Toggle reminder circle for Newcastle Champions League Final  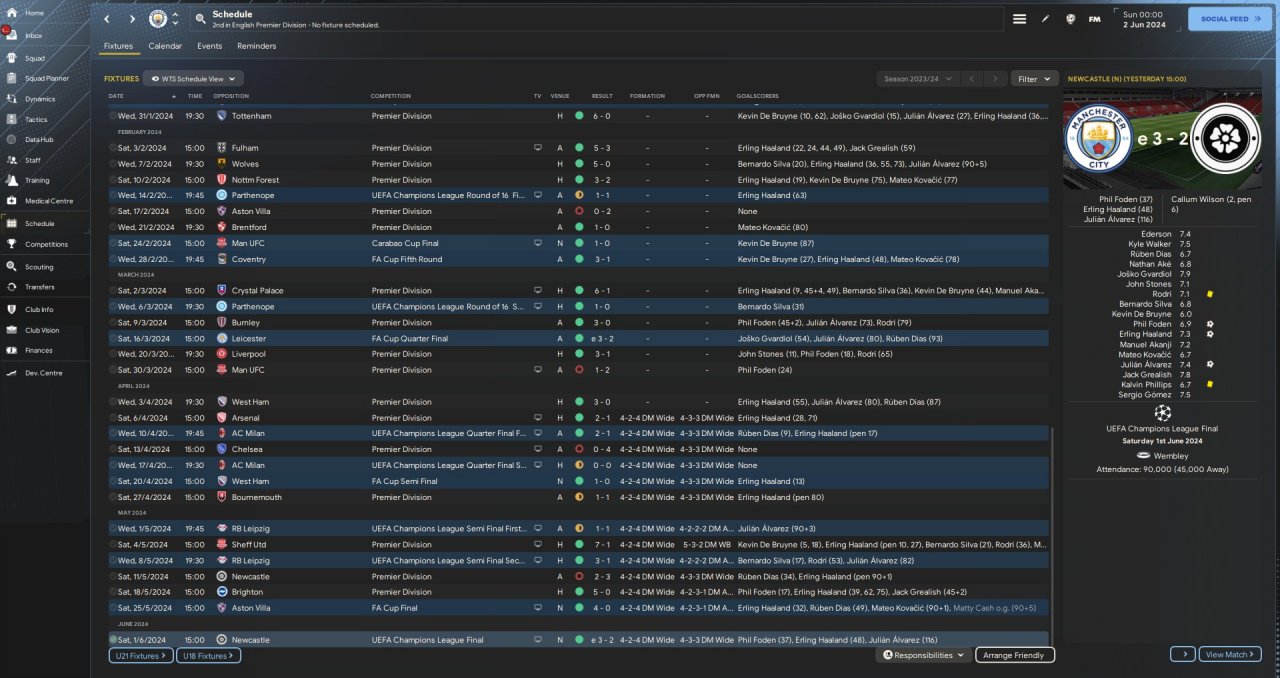pyautogui.click(x=113, y=640)
